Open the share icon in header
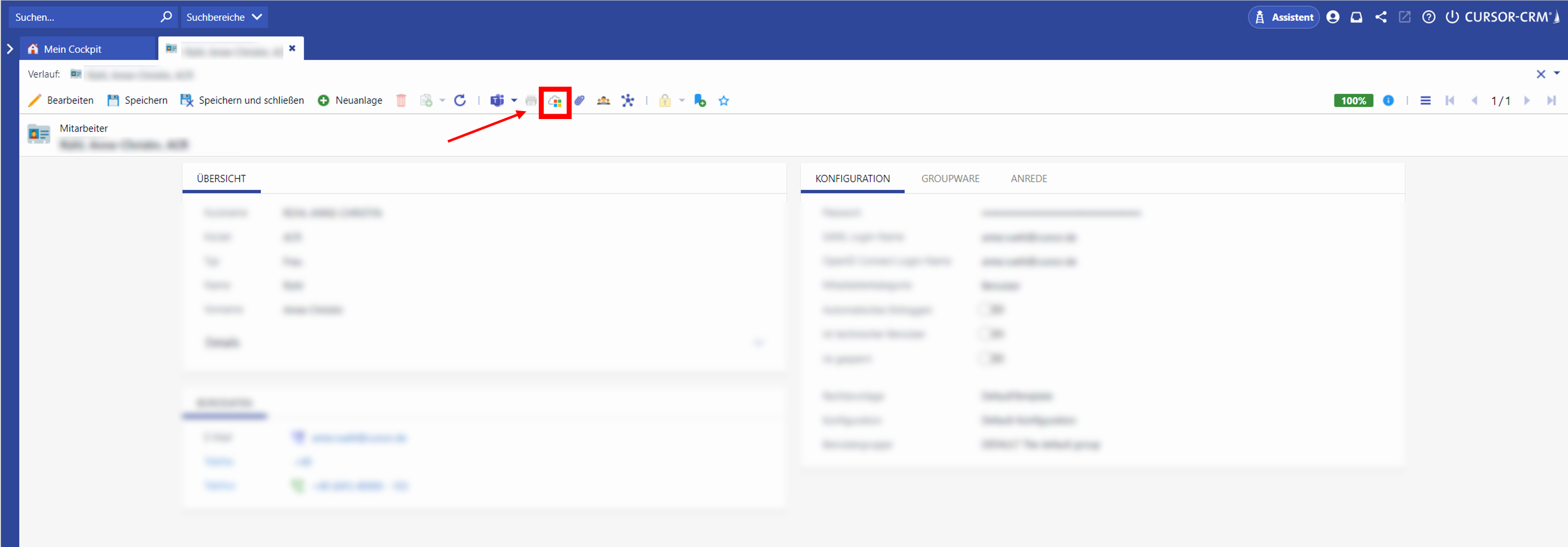The height and width of the screenshot is (547, 1568). [x=1381, y=17]
